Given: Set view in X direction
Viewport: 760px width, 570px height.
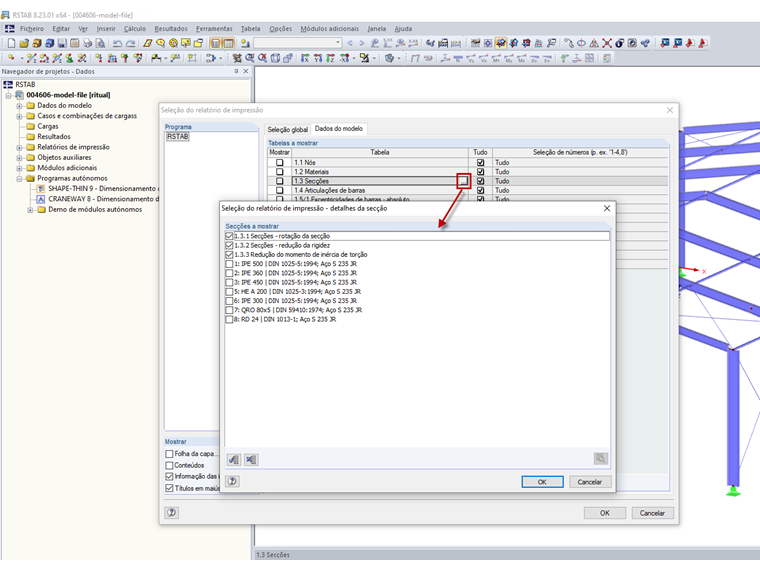Looking at the screenshot, I should [304, 58].
